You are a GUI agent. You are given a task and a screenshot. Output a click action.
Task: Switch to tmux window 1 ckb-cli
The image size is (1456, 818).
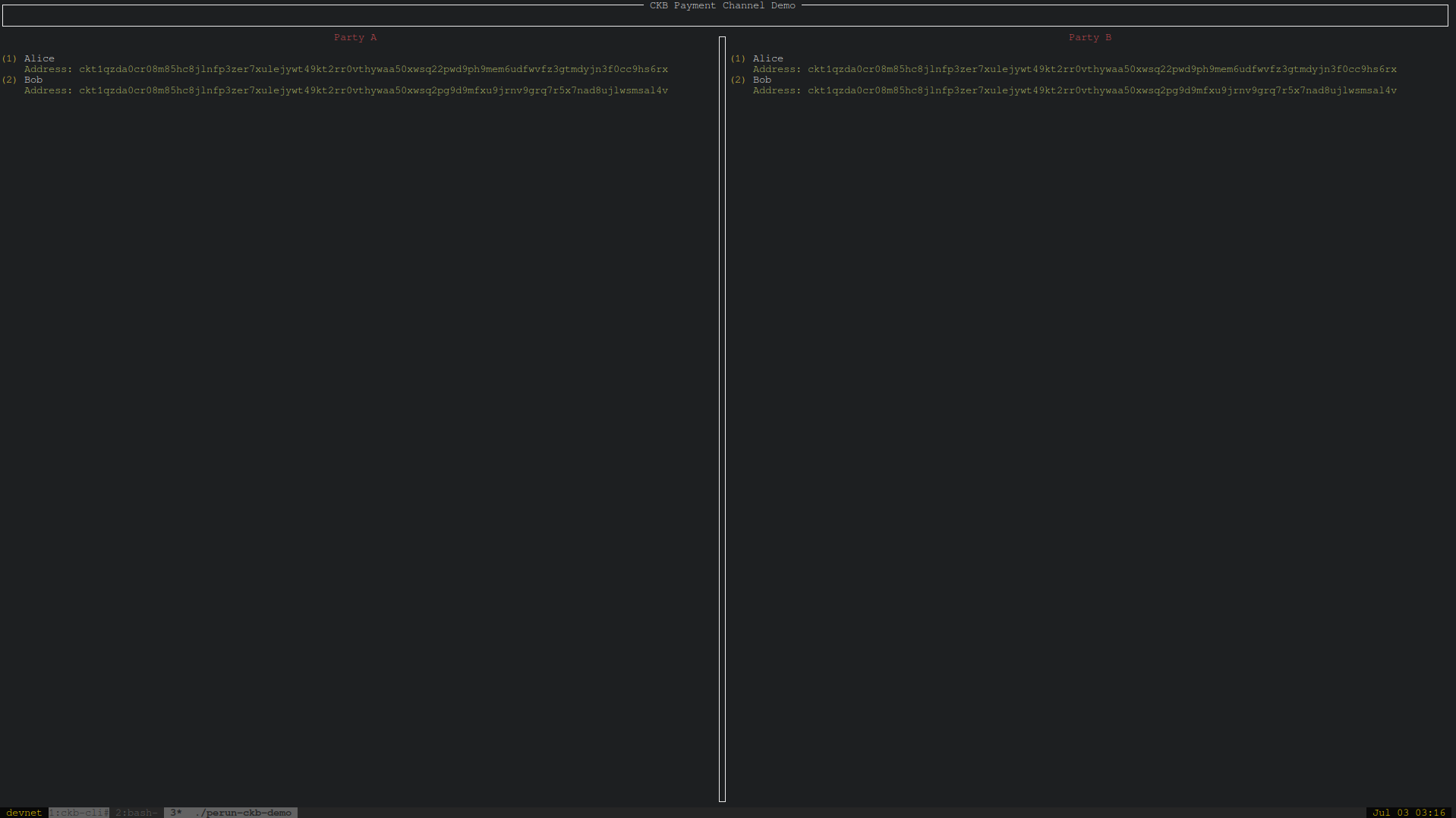[79, 813]
